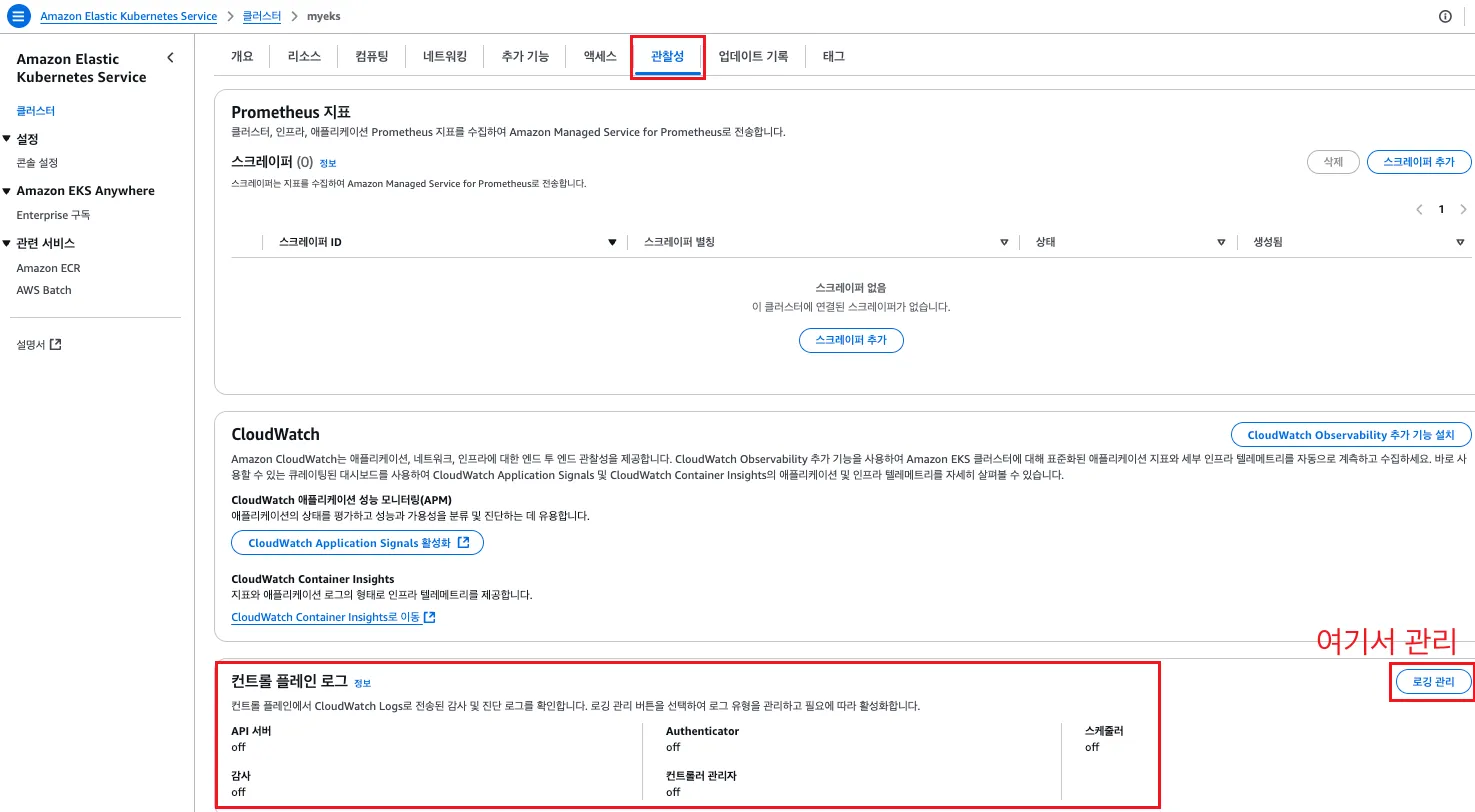Image resolution: width=1475 pixels, height=812 pixels.
Task: Open the 네트워킹 tab
Action: pos(445,56)
